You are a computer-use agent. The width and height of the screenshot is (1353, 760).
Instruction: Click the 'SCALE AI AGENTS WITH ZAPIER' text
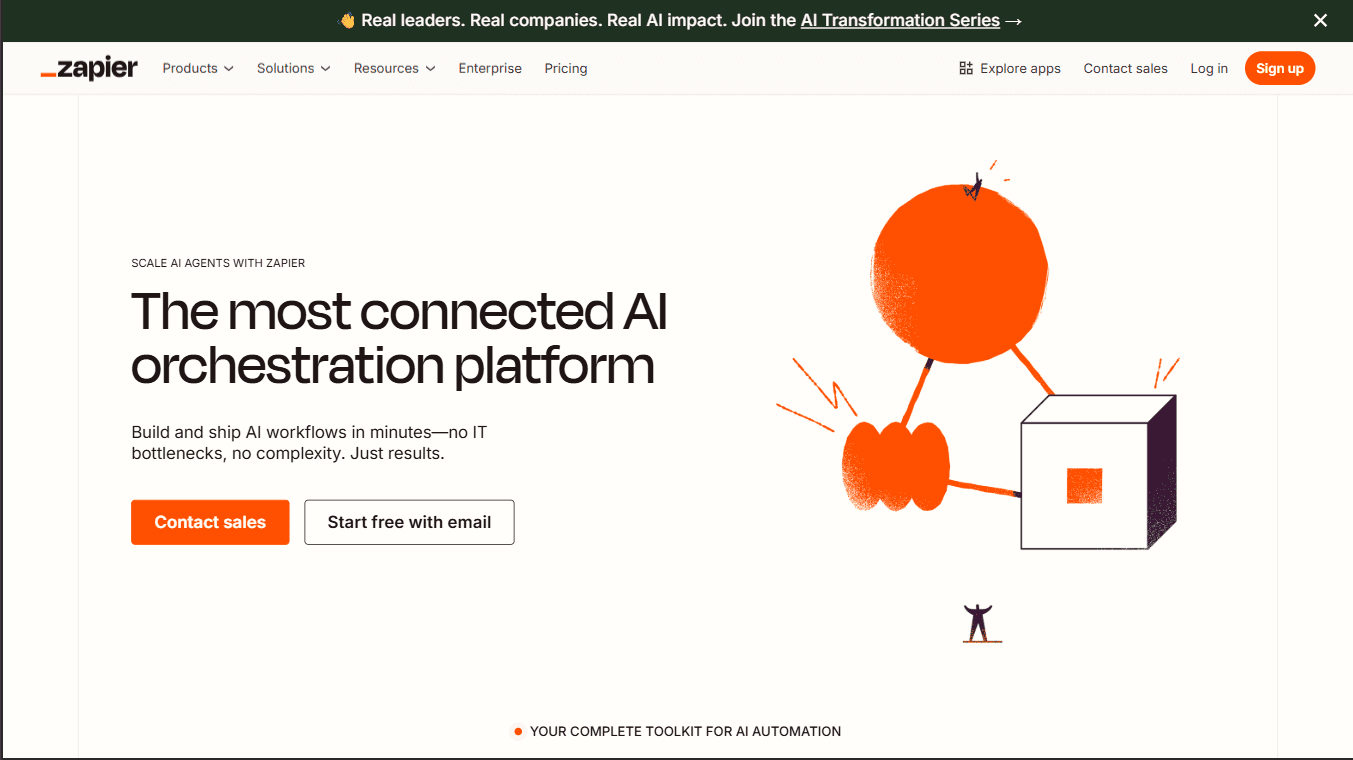[x=218, y=263]
